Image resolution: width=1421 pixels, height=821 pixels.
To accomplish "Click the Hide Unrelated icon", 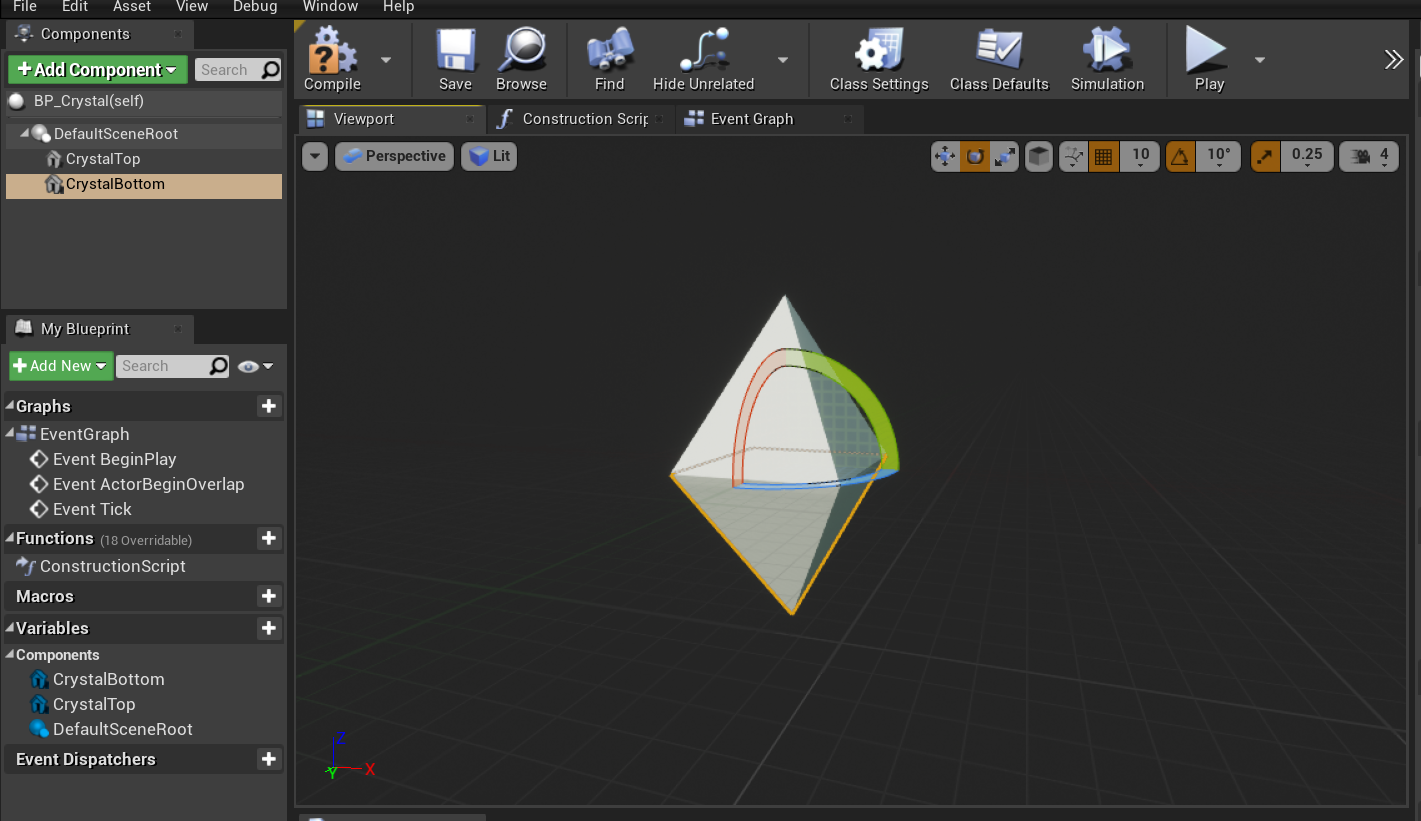I will (x=703, y=50).
